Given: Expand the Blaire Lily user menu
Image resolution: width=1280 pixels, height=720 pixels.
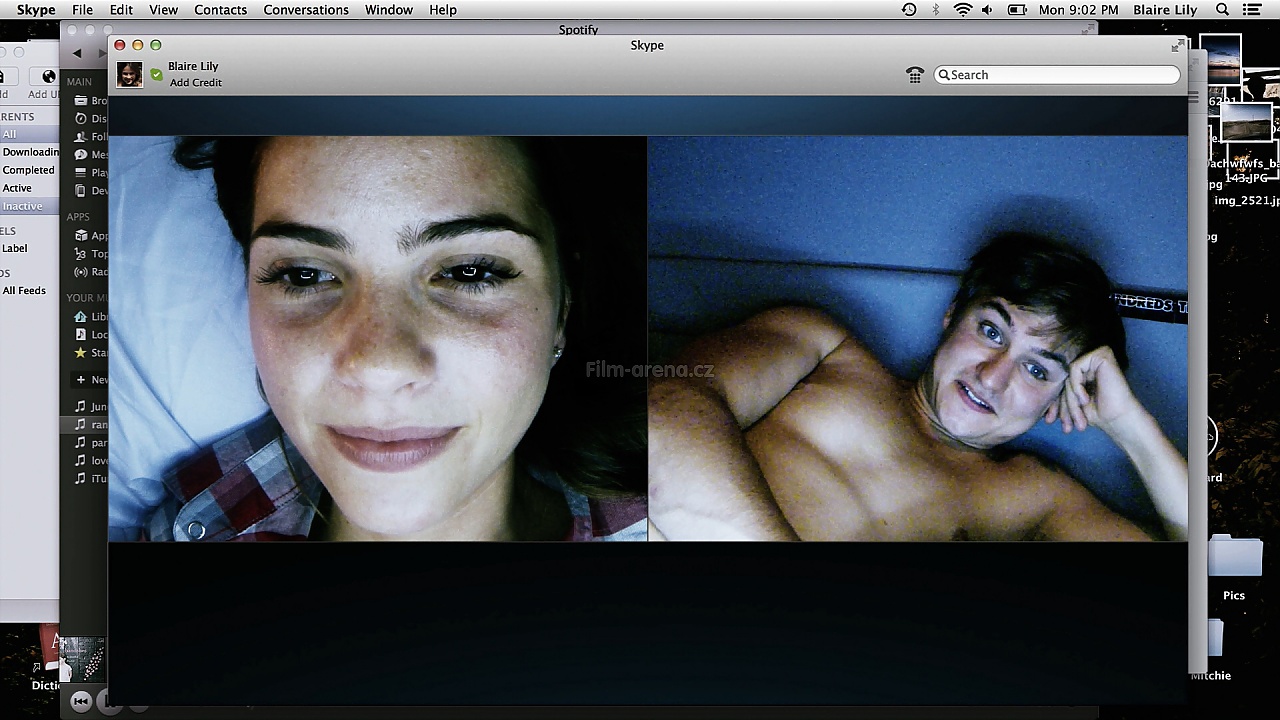Looking at the screenshot, I should click(x=1164, y=10).
